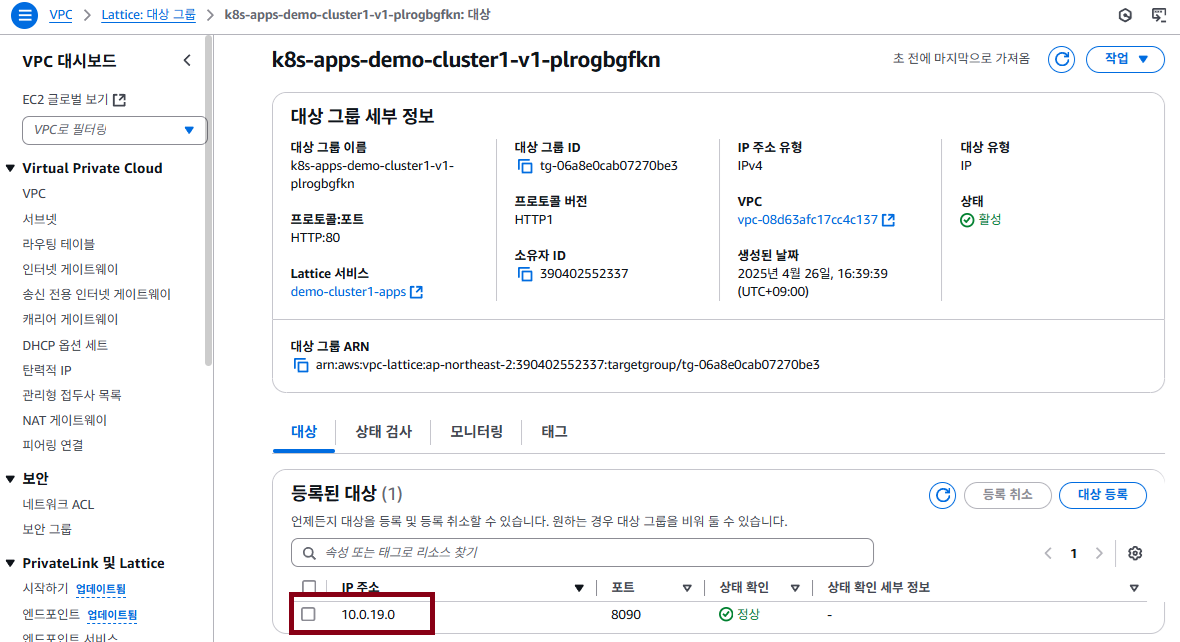Select all targets header checkbox
This screenshot has height=642, width=1180.
coord(309,587)
